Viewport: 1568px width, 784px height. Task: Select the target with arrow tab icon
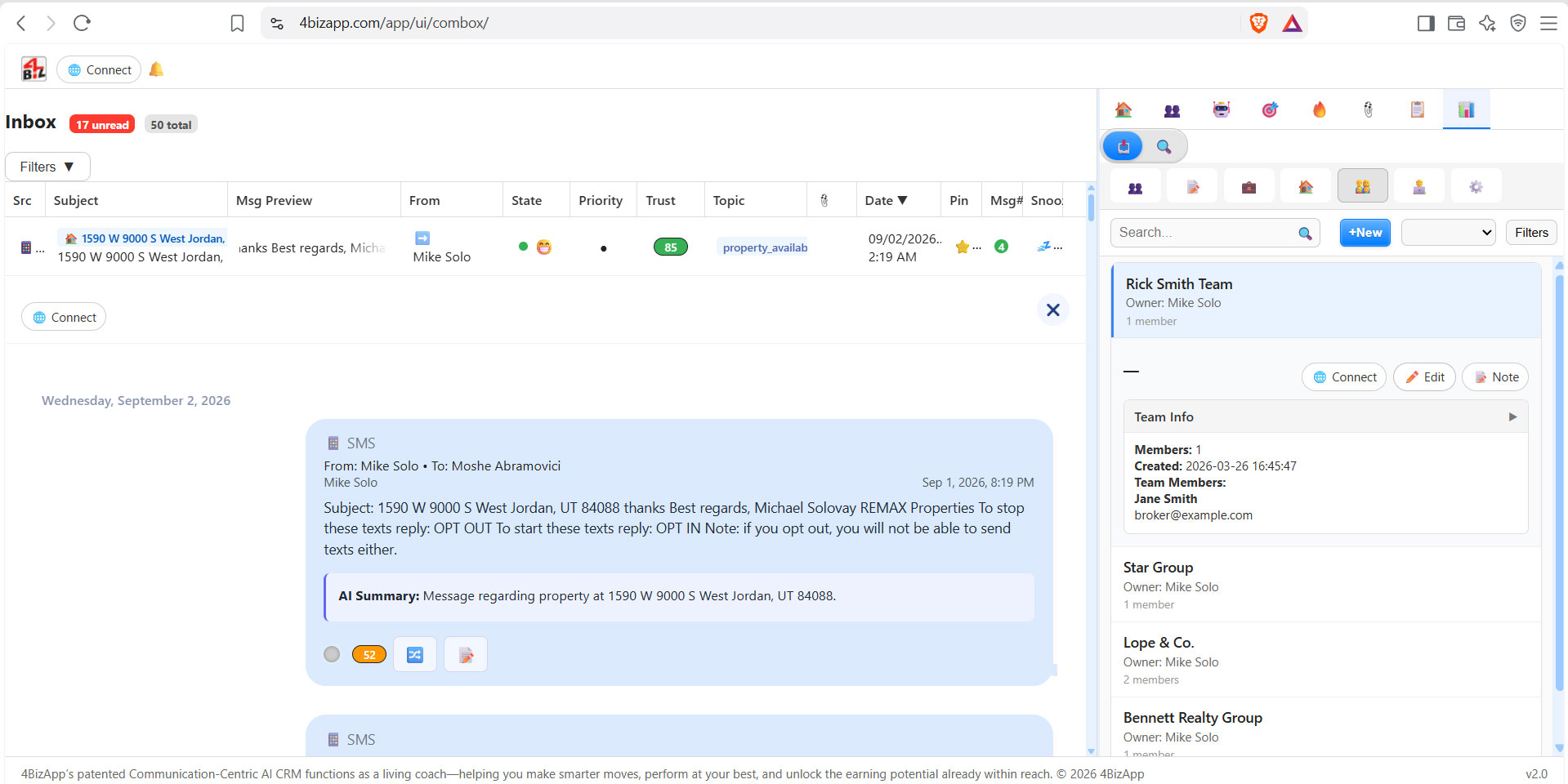tap(1270, 109)
